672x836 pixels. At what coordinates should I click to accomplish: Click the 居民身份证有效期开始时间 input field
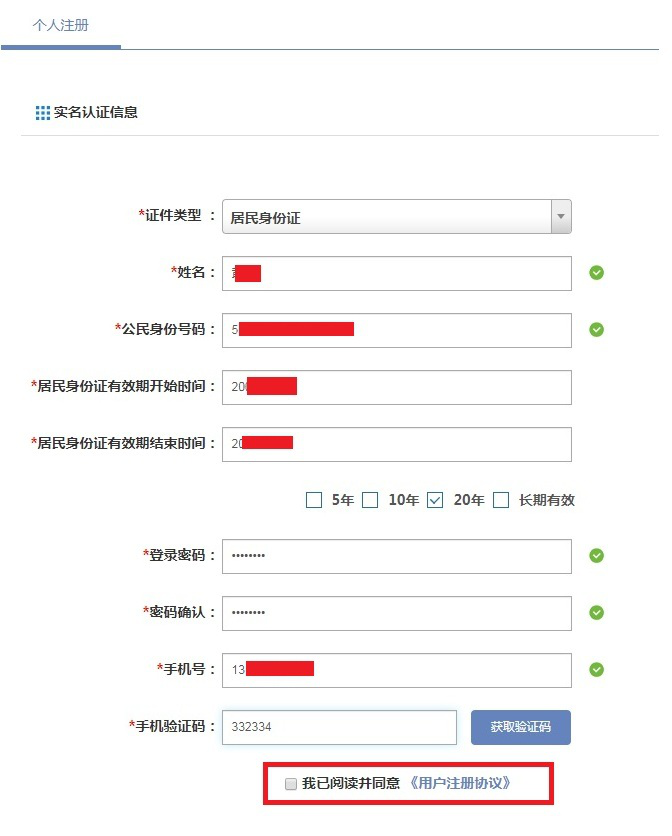click(397, 388)
